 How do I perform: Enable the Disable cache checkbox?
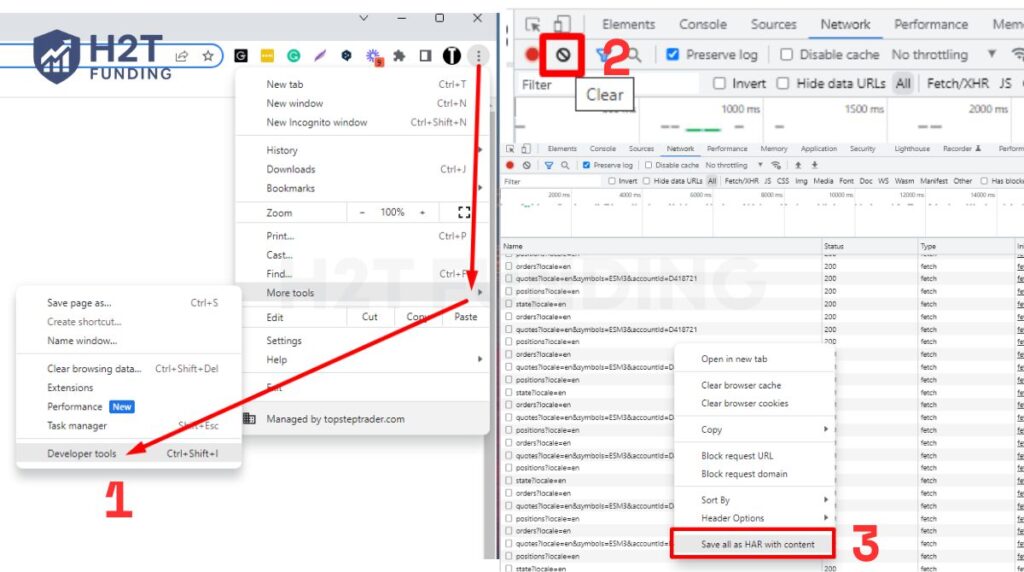(786, 55)
